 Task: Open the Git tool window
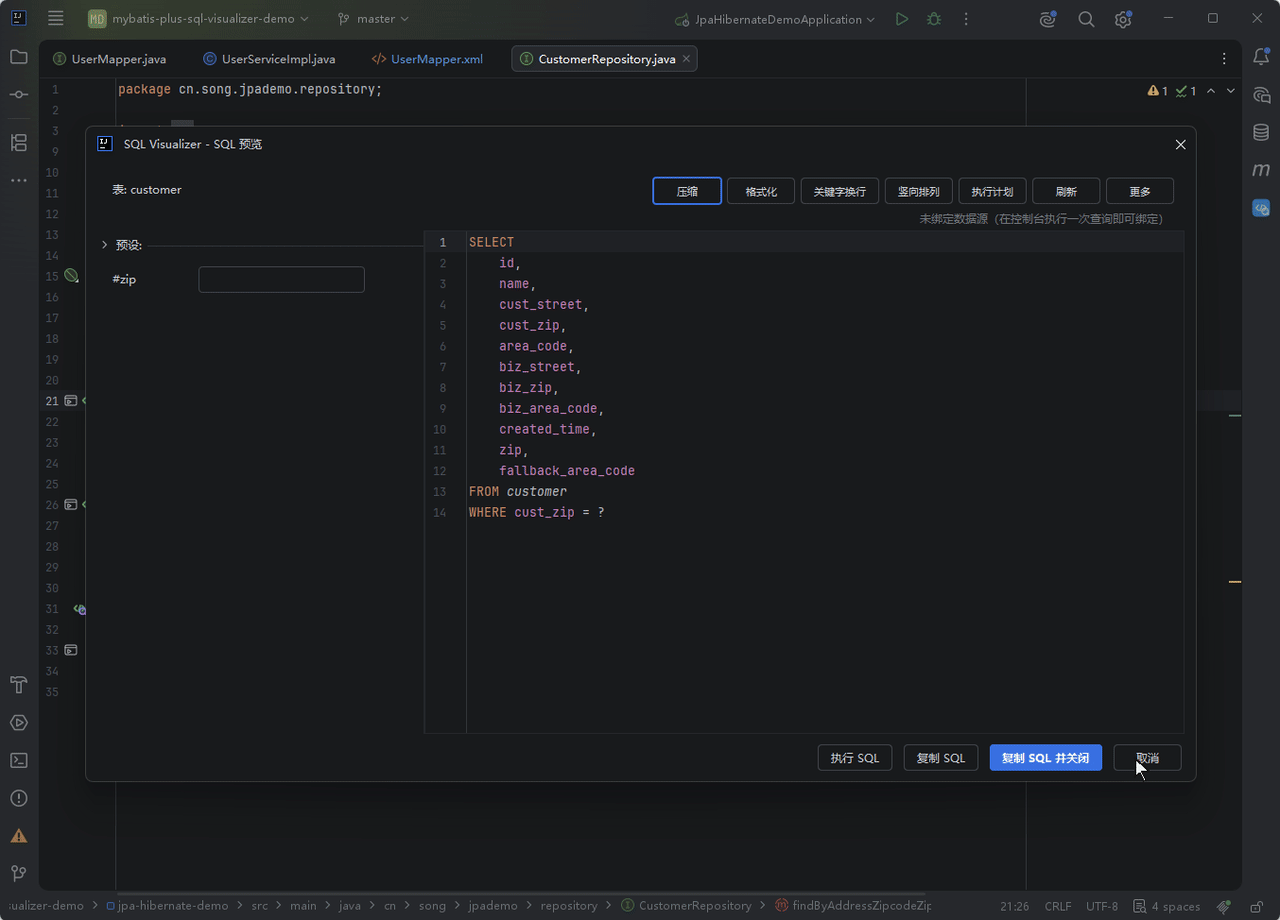coord(18,873)
